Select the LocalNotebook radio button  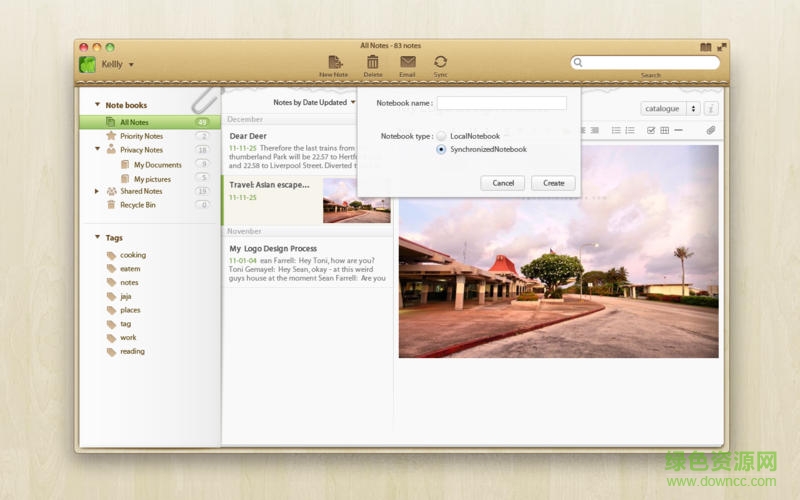click(x=442, y=136)
